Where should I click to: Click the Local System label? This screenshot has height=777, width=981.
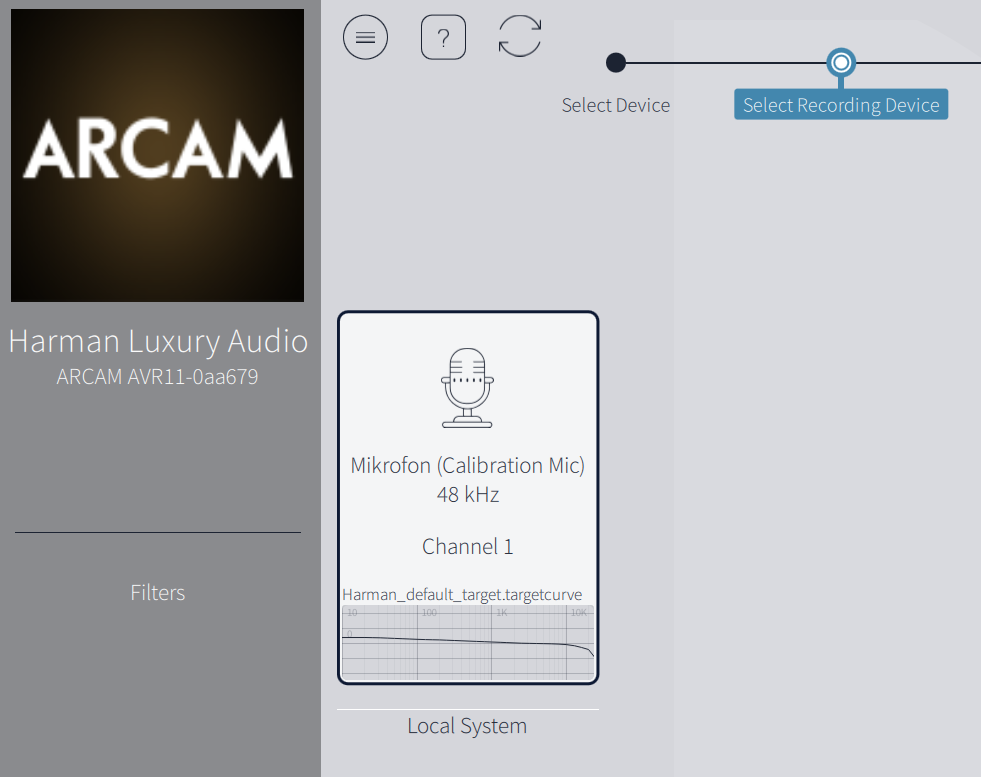point(467,726)
